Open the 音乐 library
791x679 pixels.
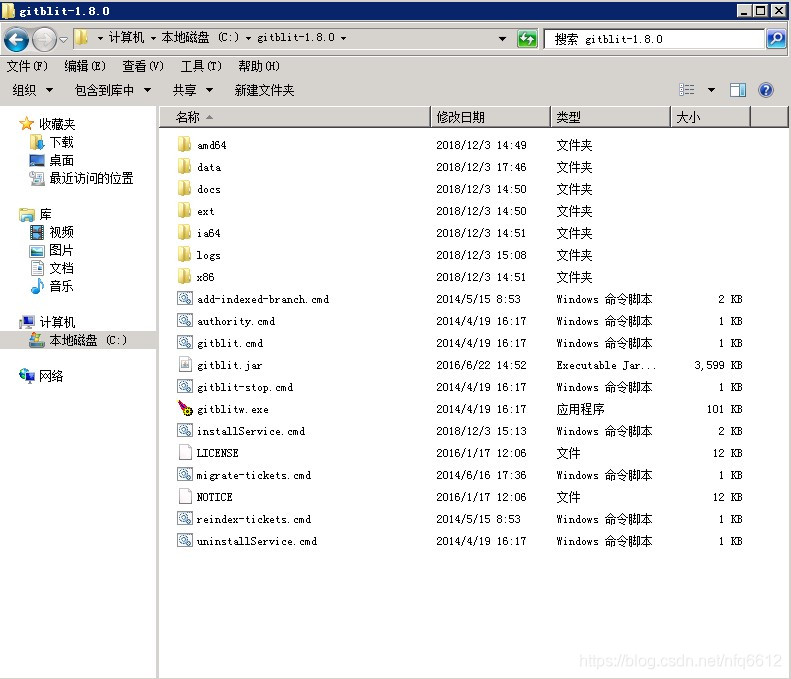coord(61,286)
